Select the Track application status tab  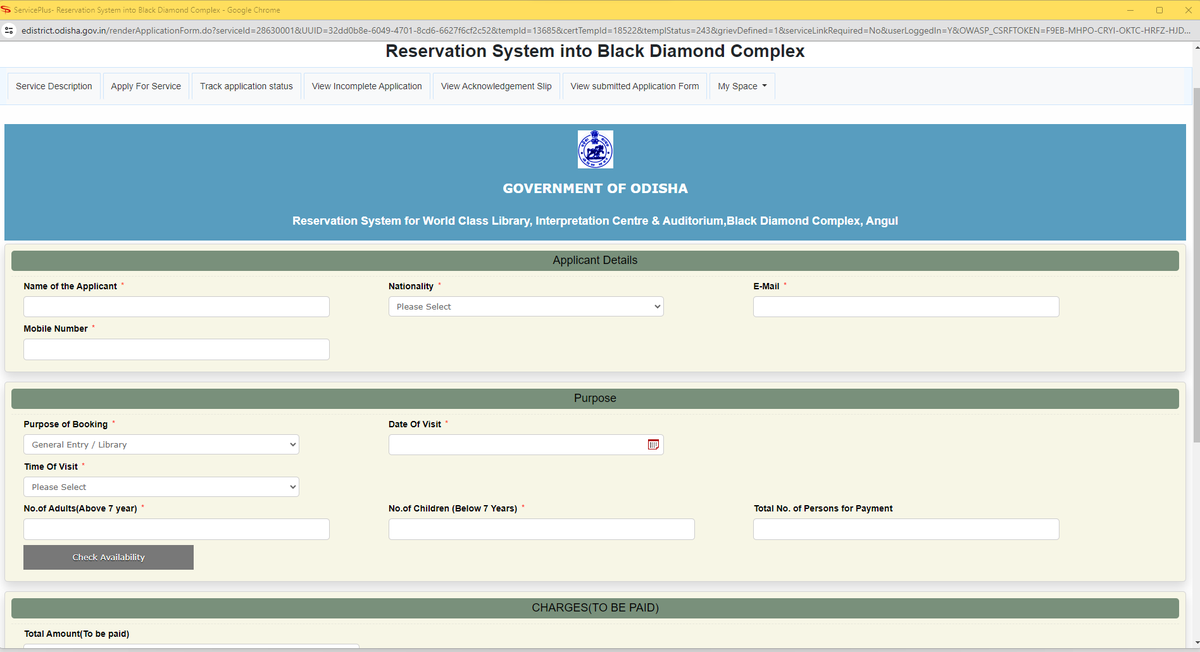(248, 86)
